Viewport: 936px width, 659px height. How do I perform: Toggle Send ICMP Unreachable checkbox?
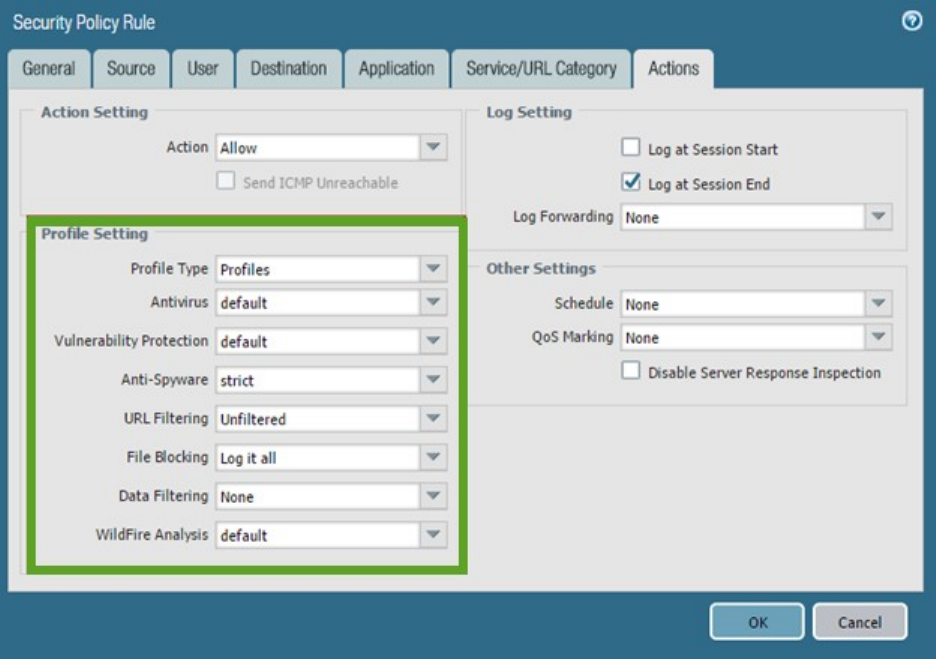pos(226,180)
